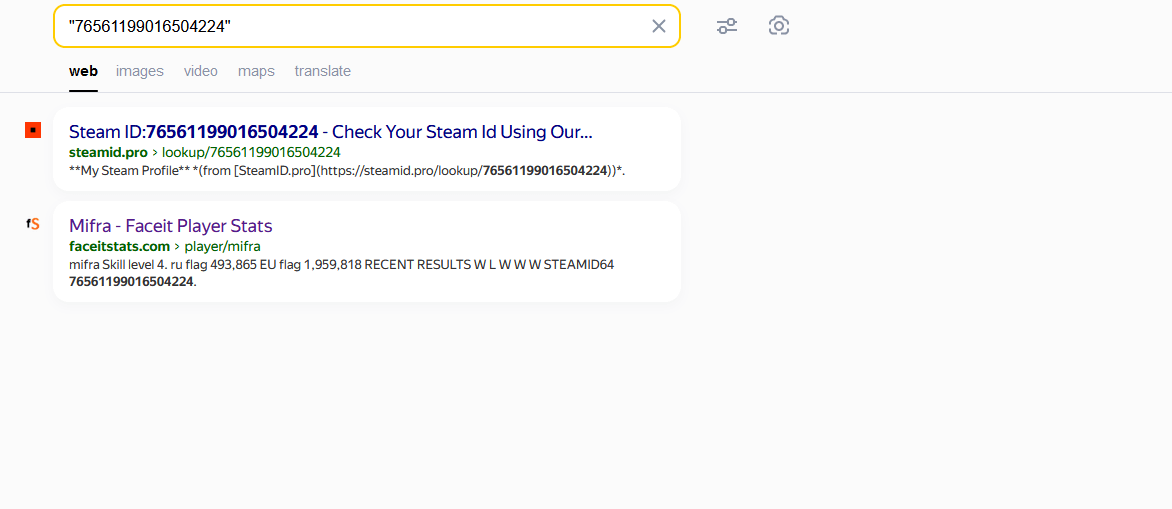The image size is (1172, 509).
Task: Click the faceitstats fS favicon
Action: click(x=33, y=223)
